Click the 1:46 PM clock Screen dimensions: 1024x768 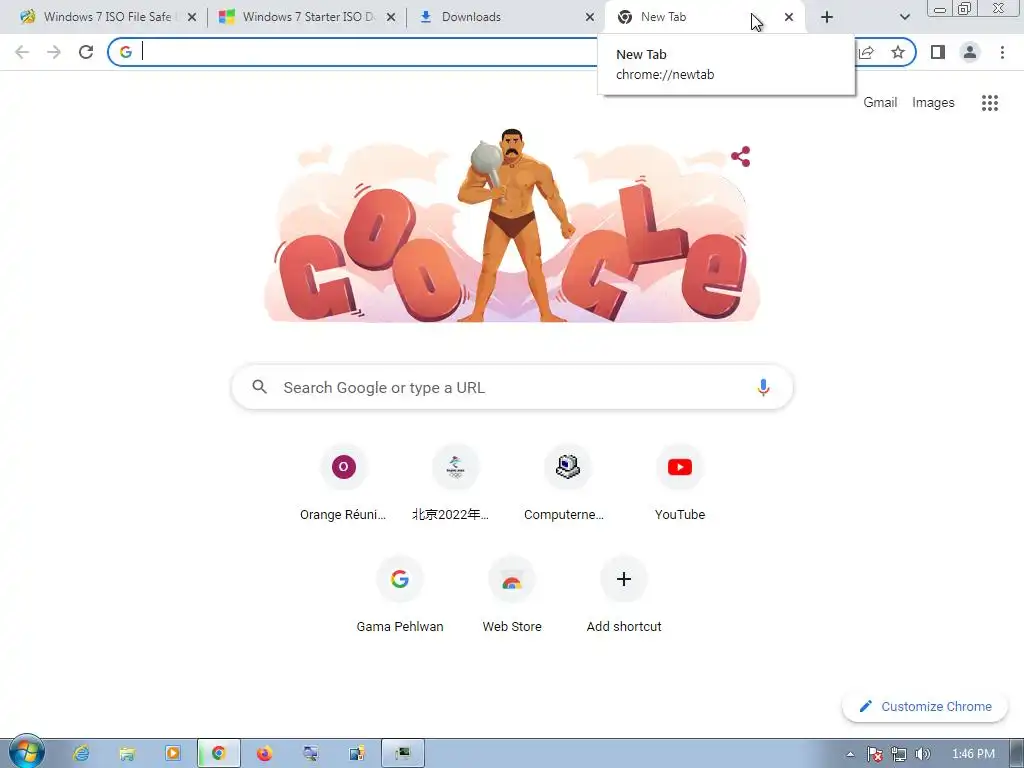(973, 754)
